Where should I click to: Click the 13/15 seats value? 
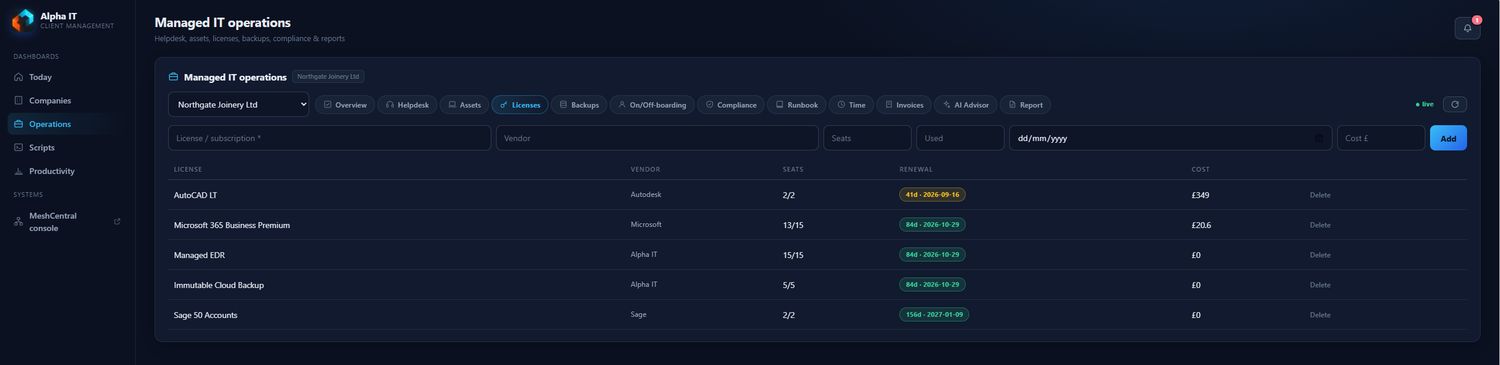(793, 225)
